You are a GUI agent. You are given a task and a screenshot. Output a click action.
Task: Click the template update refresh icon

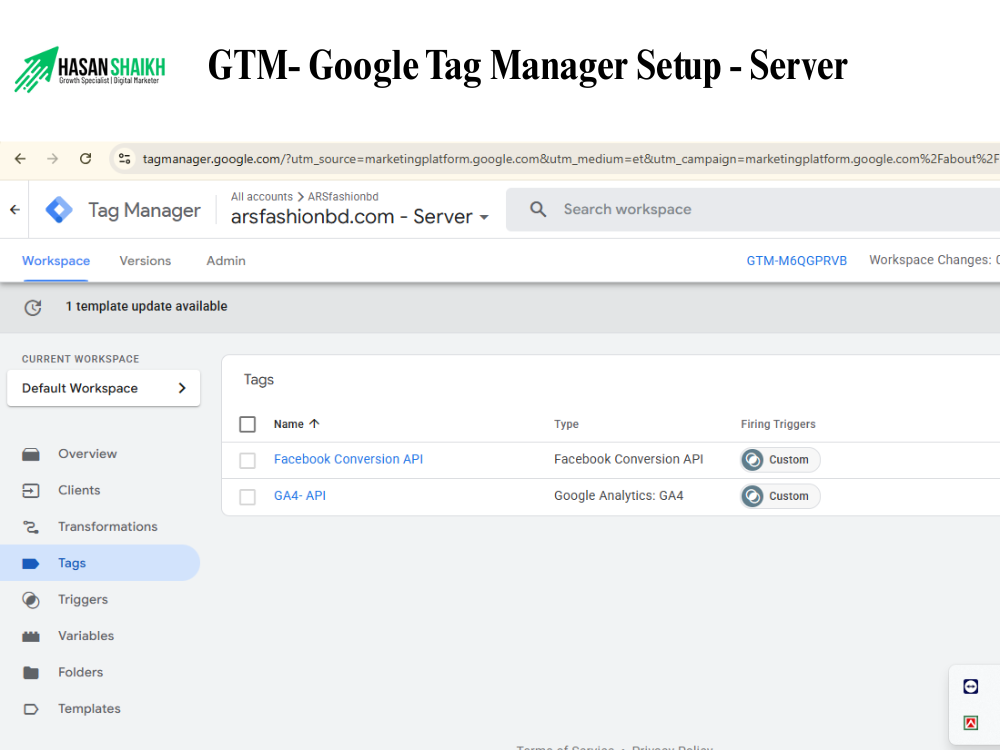click(x=33, y=307)
